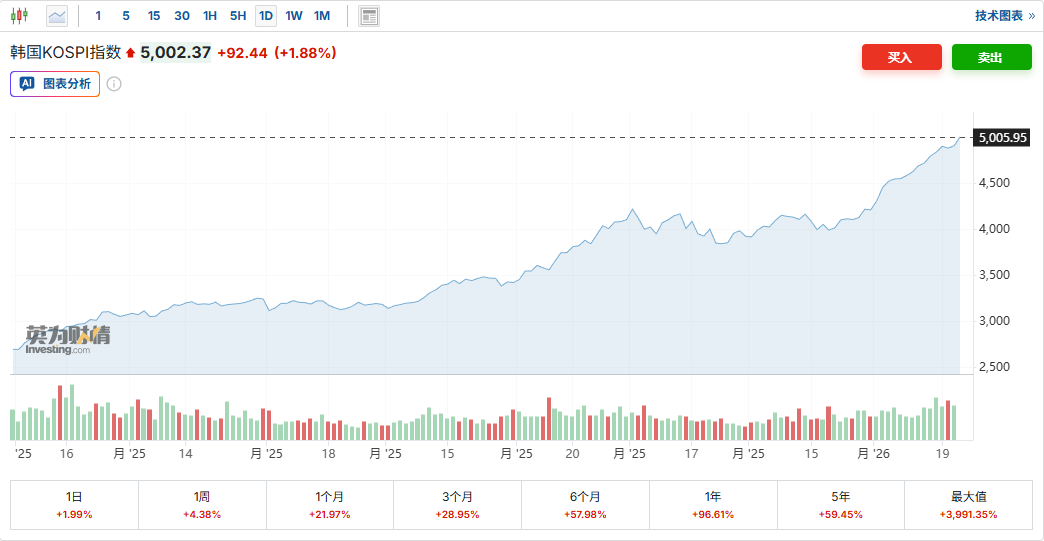The width and height of the screenshot is (1044, 541).
Task: Choose the 15-minute interval
Action: [x=154, y=16]
